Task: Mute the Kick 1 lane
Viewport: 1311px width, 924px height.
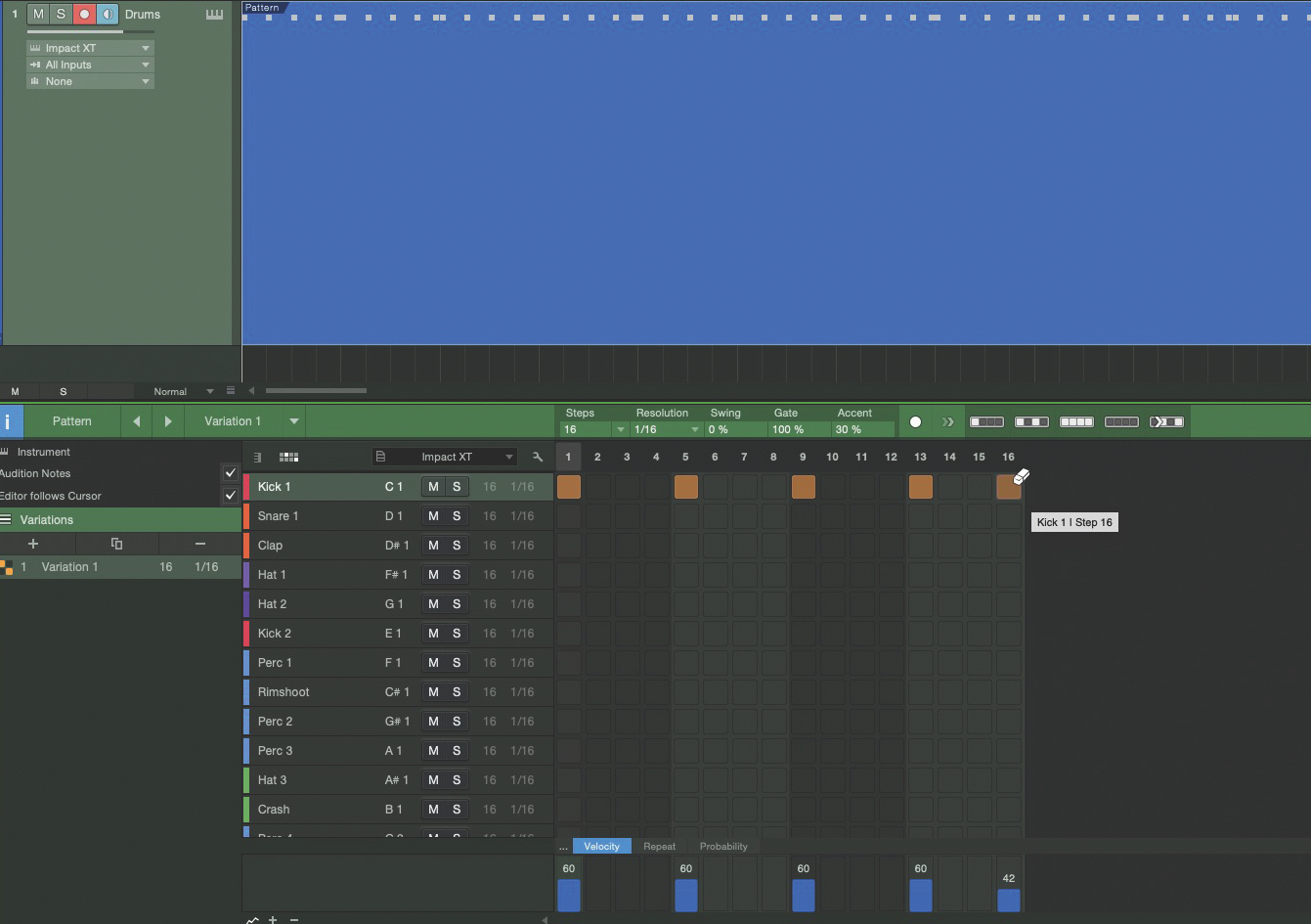Action: [x=433, y=487]
